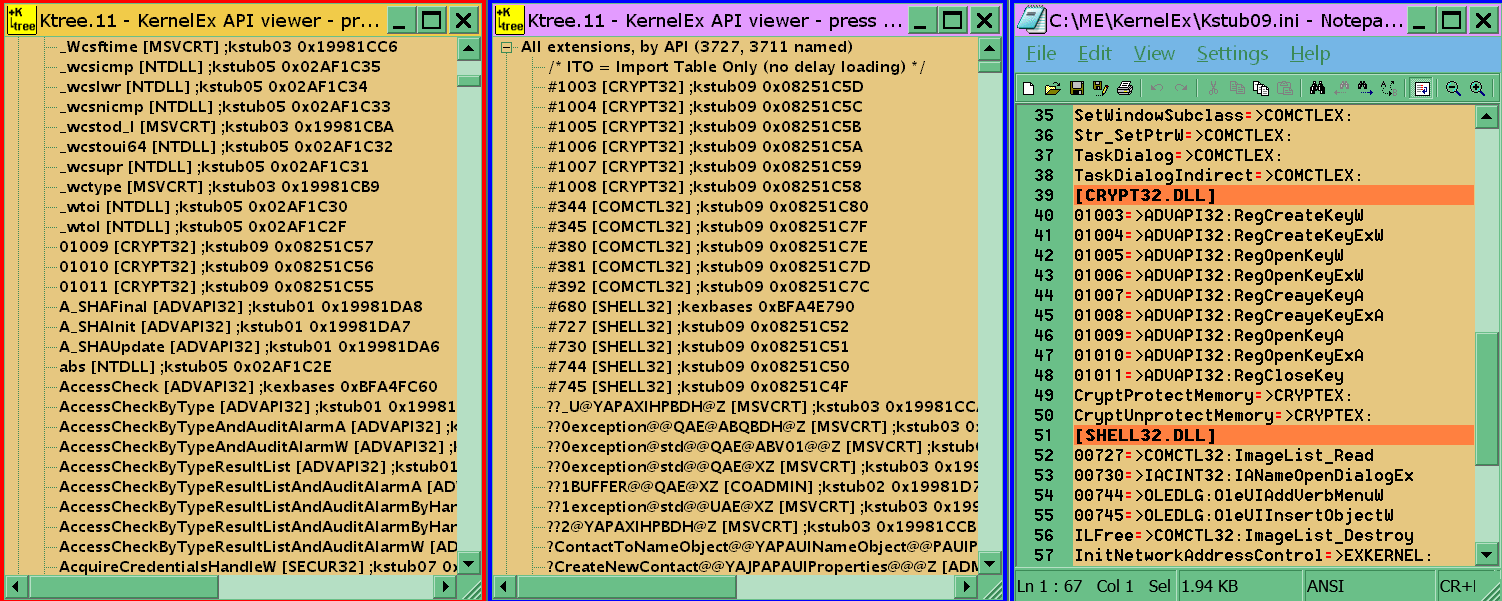
Task: Open the View menu in Notepad
Action: tap(1154, 54)
